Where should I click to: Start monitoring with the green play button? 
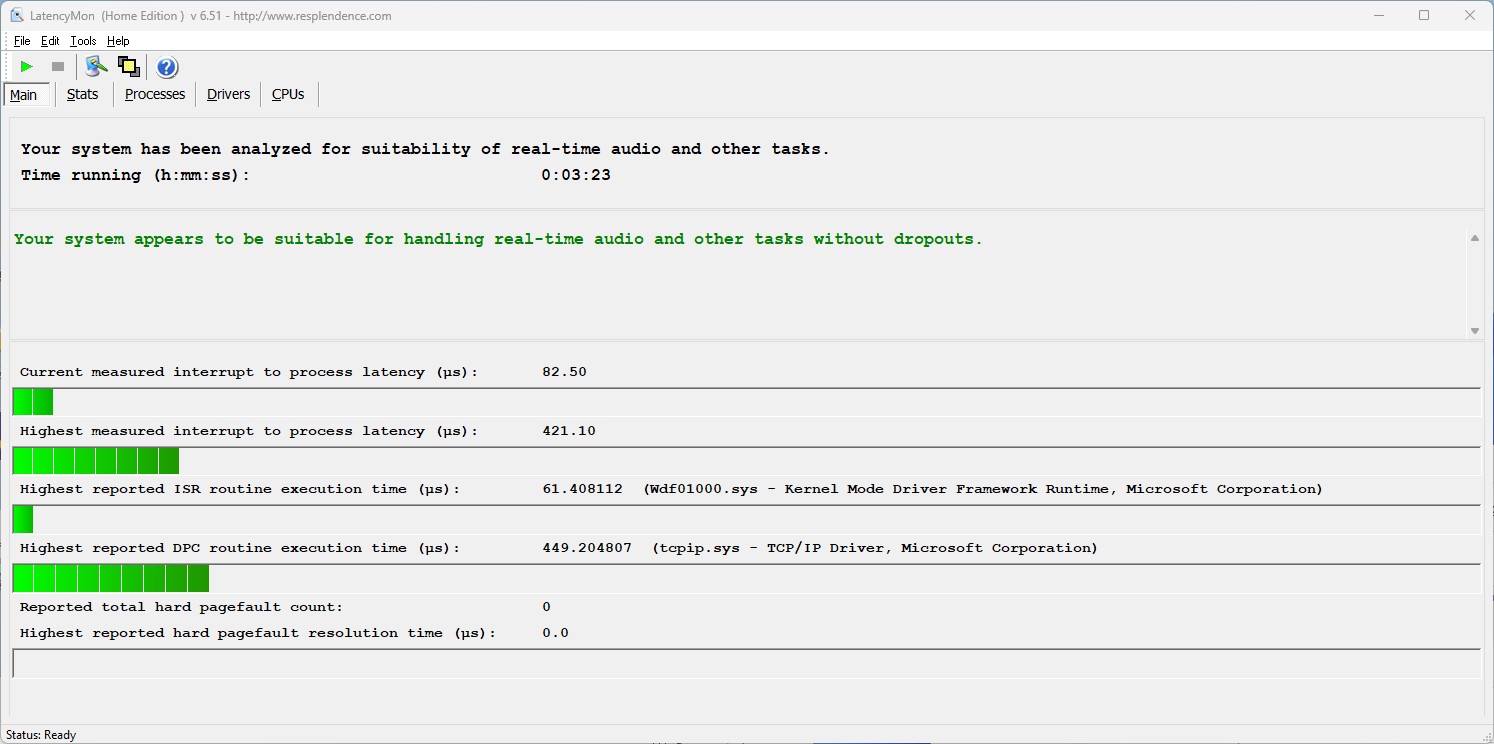pos(27,67)
